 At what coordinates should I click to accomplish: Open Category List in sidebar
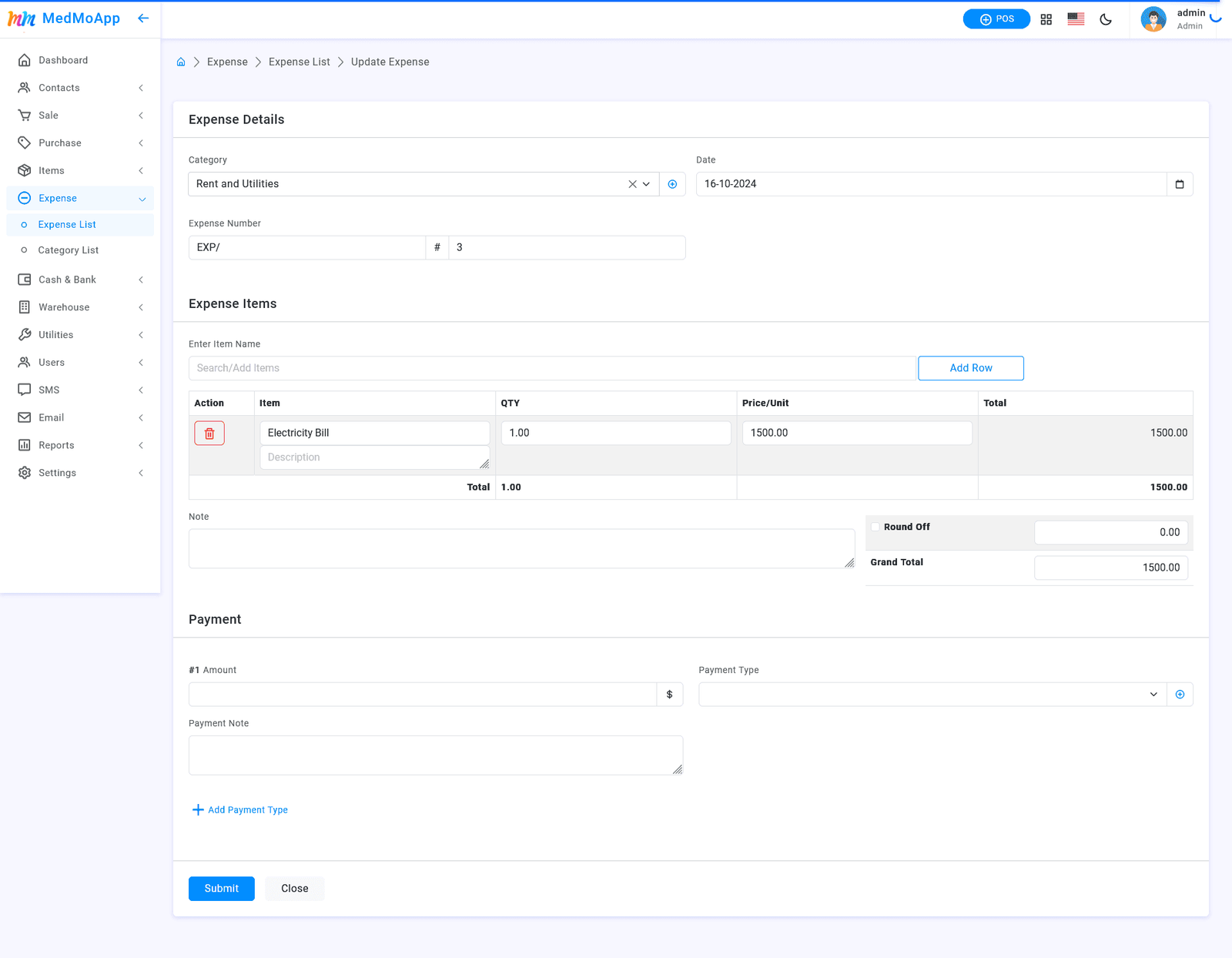click(80, 250)
